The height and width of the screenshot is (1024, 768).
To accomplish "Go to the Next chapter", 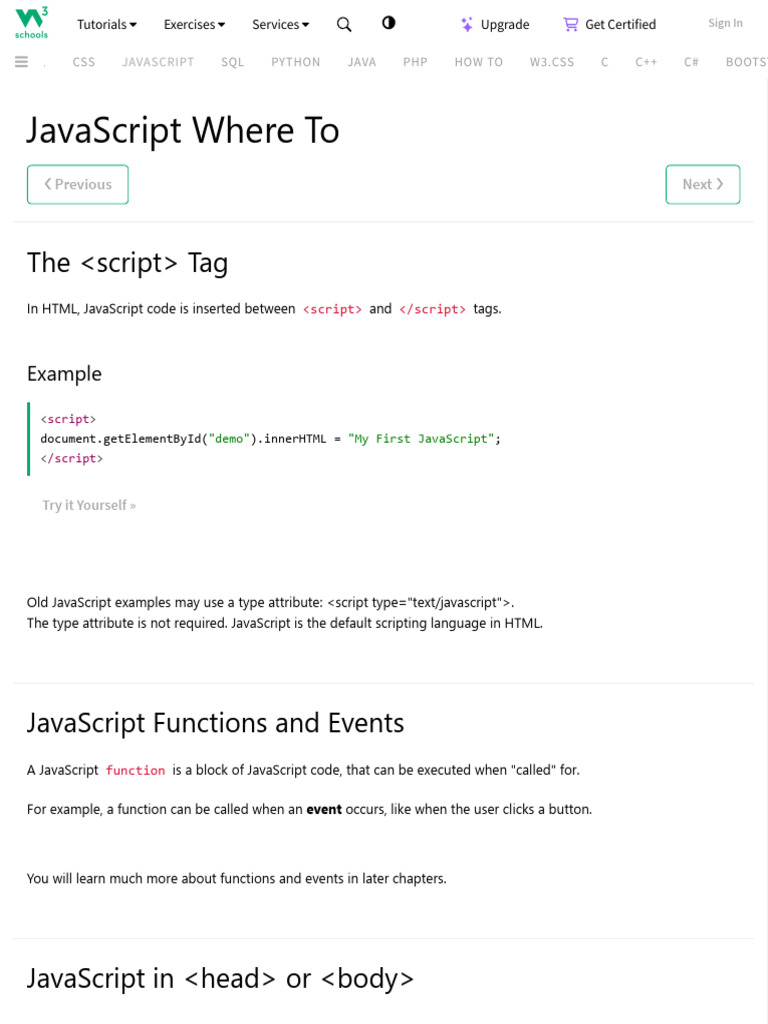I will (x=702, y=184).
